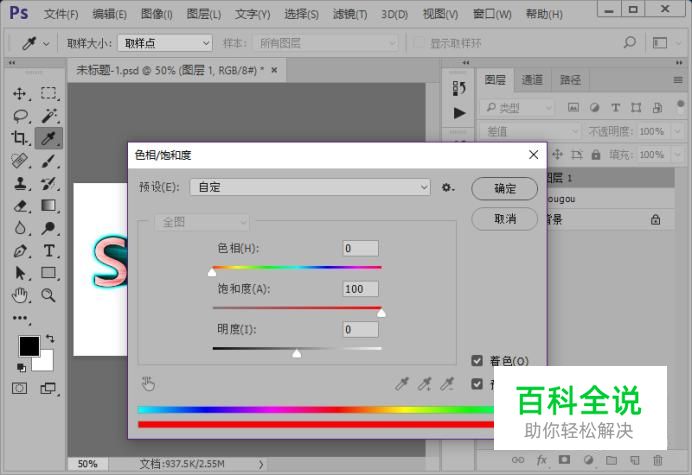The height and width of the screenshot is (475, 692).
Task: Toggle Quick Mask mode
Action: point(19,388)
